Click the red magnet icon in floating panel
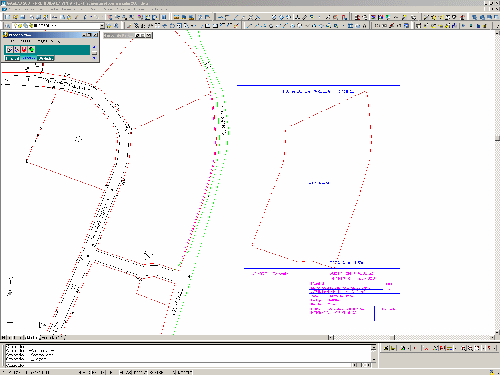Viewport: 500px width, 375px height. (x=24, y=50)
